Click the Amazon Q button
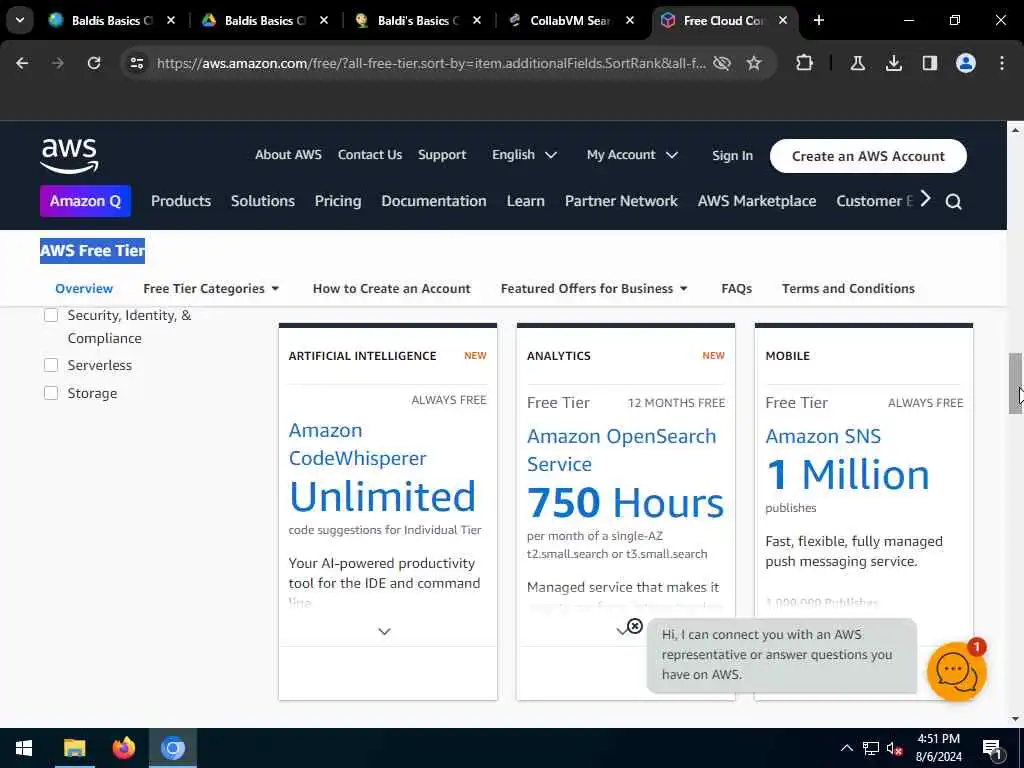Image resolution: width=1024 pixels, height=768 pixels. pyautogui.click(x=86, y=201)
